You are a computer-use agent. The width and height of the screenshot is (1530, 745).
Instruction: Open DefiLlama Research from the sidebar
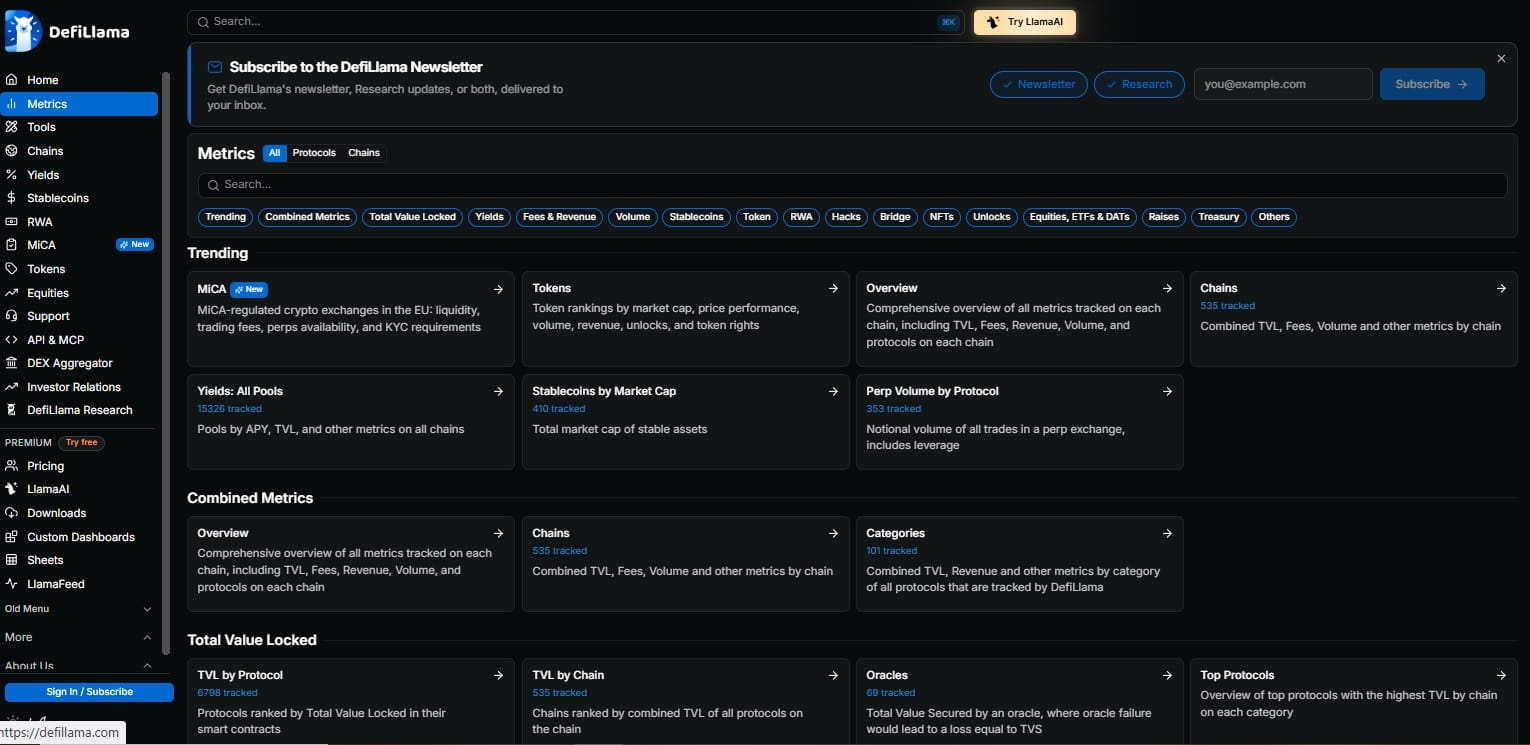80,410
